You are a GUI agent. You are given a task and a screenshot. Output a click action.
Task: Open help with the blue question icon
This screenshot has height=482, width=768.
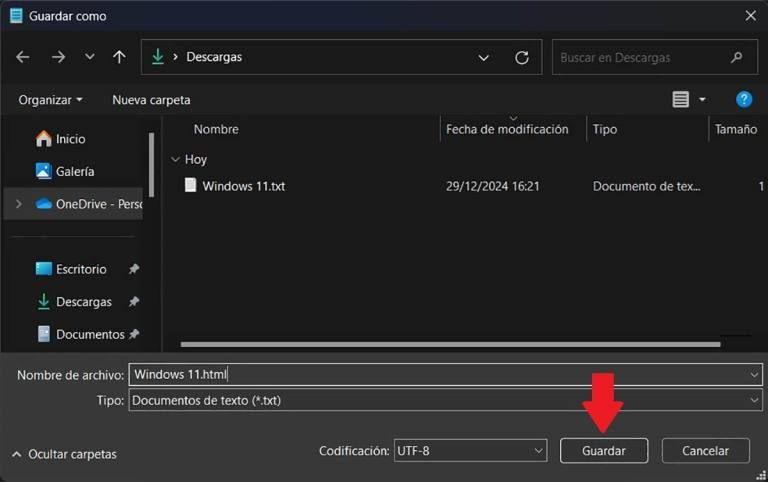tap(744, 99)
